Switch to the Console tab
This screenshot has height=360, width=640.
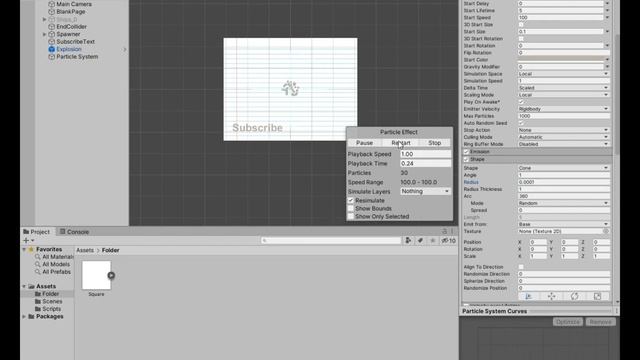[74, 232]
